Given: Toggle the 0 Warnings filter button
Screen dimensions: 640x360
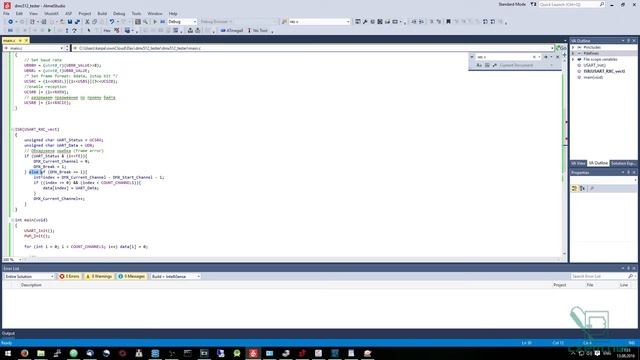Looking at the screenshot, I should [99, 276].
